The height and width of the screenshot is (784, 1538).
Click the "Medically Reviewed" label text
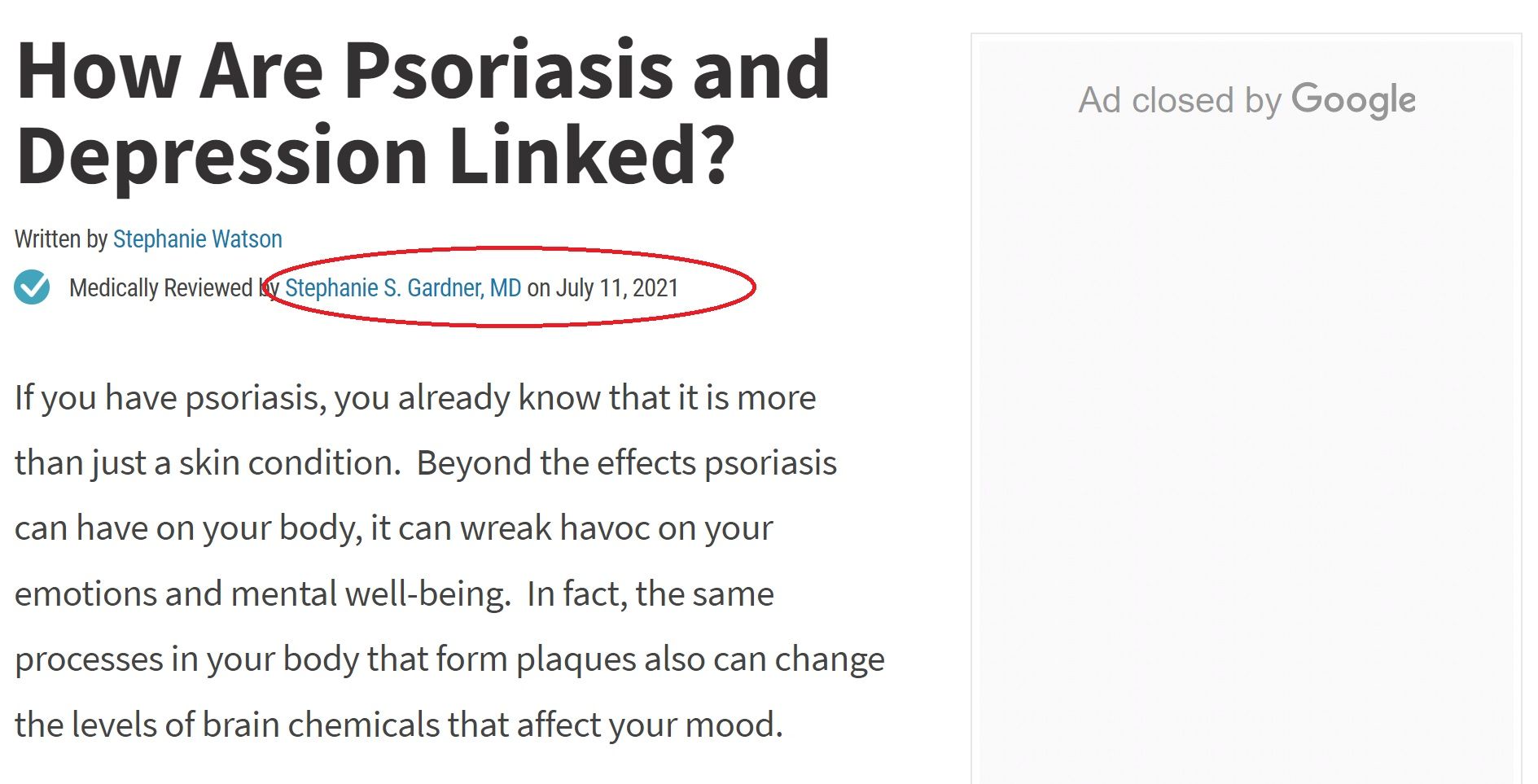tap(160, 288)
